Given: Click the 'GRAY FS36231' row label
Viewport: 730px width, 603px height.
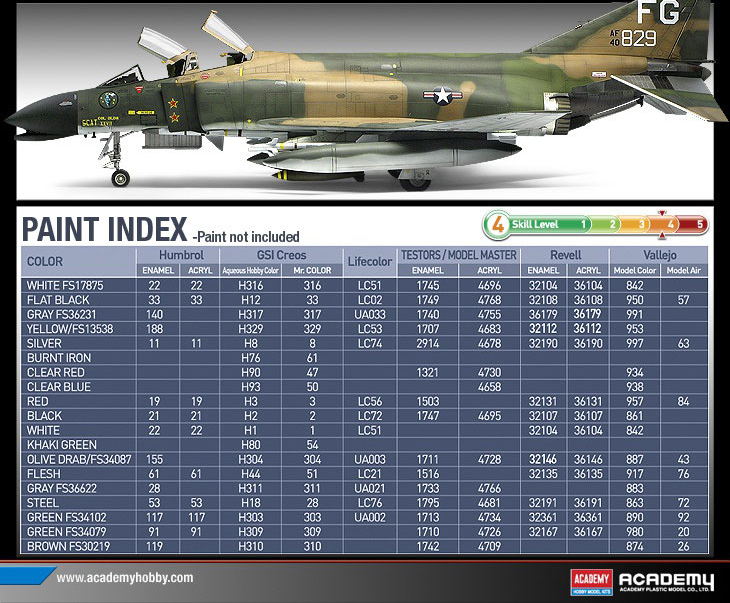Looking at the screenshot, I should 61,314.
